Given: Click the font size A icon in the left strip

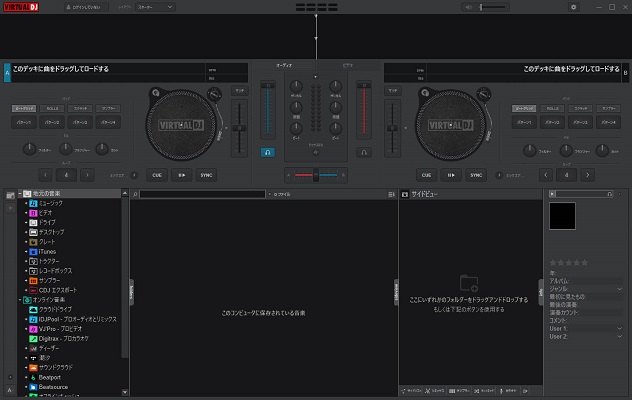Looking at the screenshot, I should 10,390.
